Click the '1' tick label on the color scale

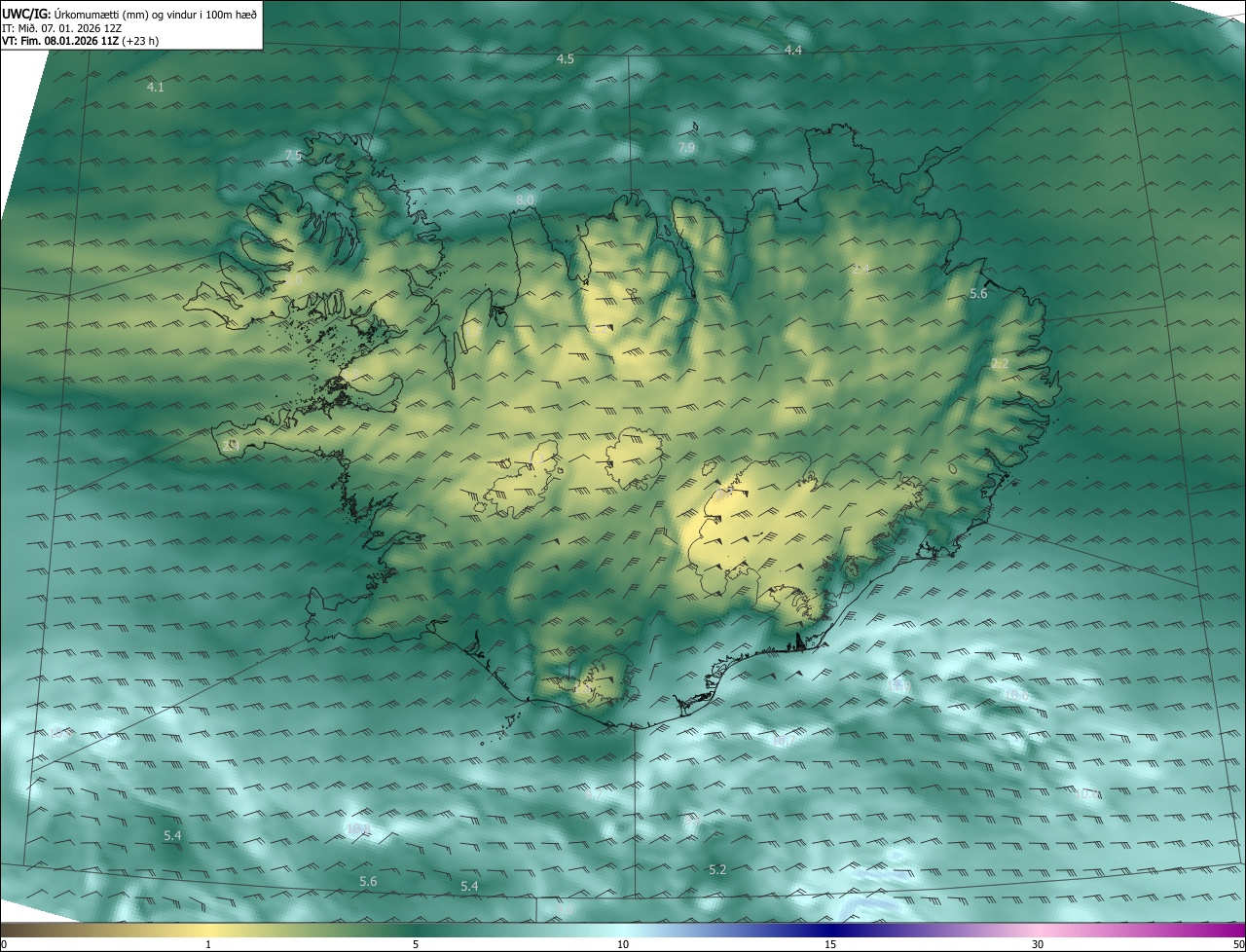point(208,944)
